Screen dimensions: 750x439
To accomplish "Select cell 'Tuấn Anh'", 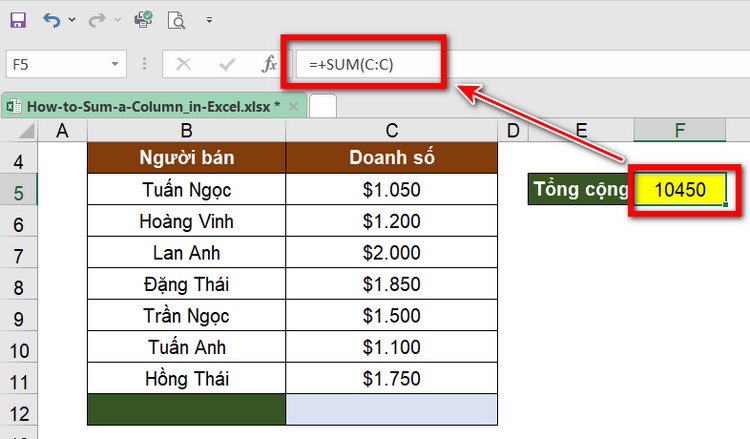I will 187,347.
